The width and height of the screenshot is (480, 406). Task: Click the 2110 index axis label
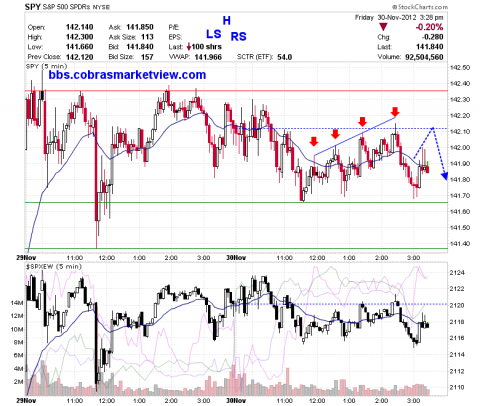[457, 387]
